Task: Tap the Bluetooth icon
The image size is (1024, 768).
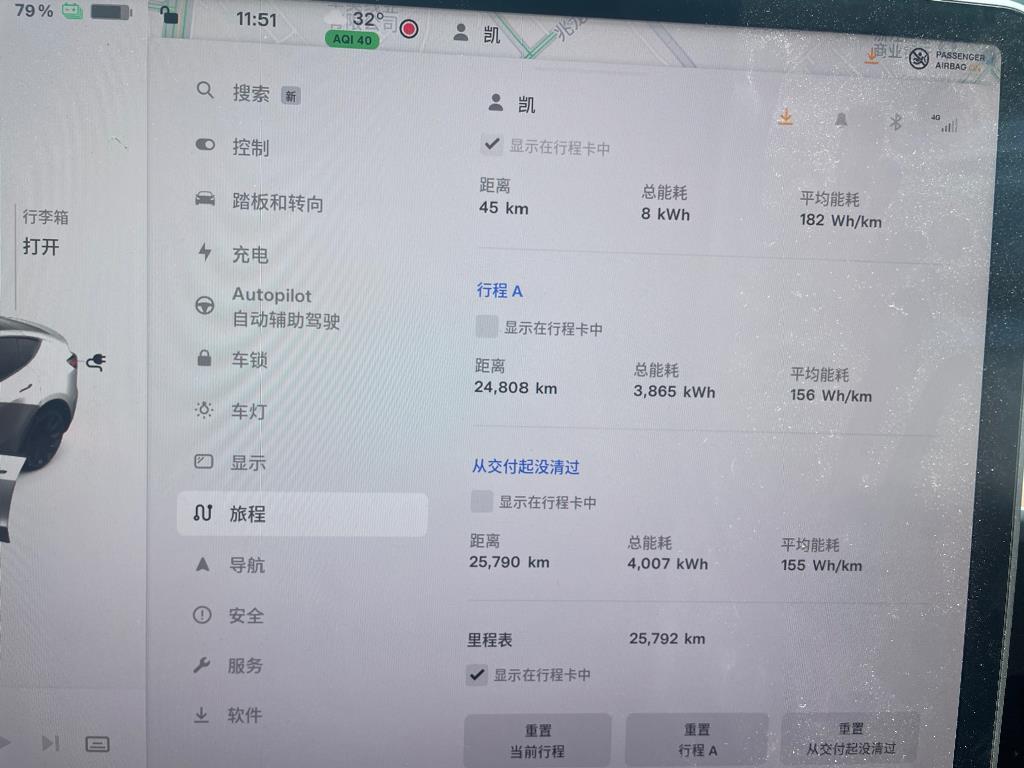Action: click(895, 122)
